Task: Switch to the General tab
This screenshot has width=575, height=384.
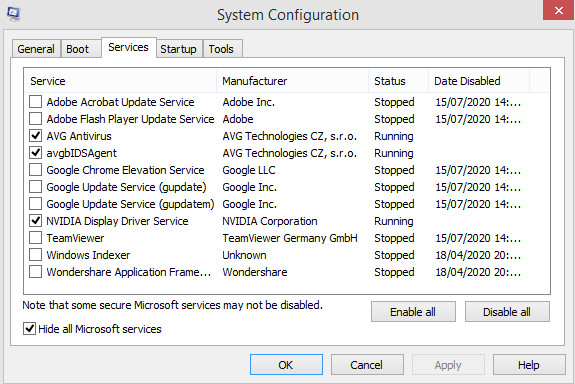Action: coord(36,49)
